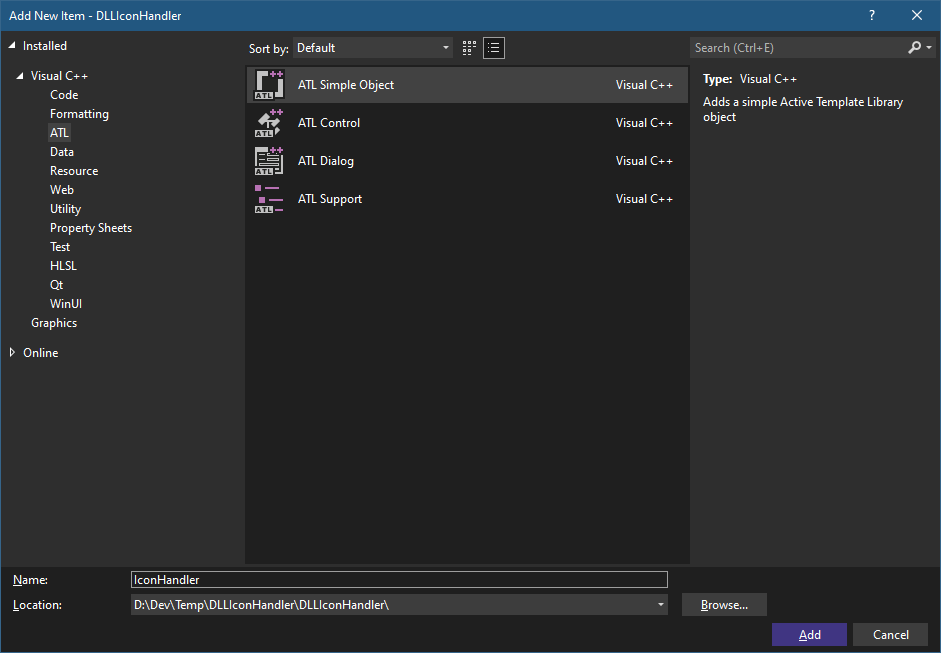Click the Name input field
Image resolution: width=941 pixels, height=653 pixels.
click(399, 580)
